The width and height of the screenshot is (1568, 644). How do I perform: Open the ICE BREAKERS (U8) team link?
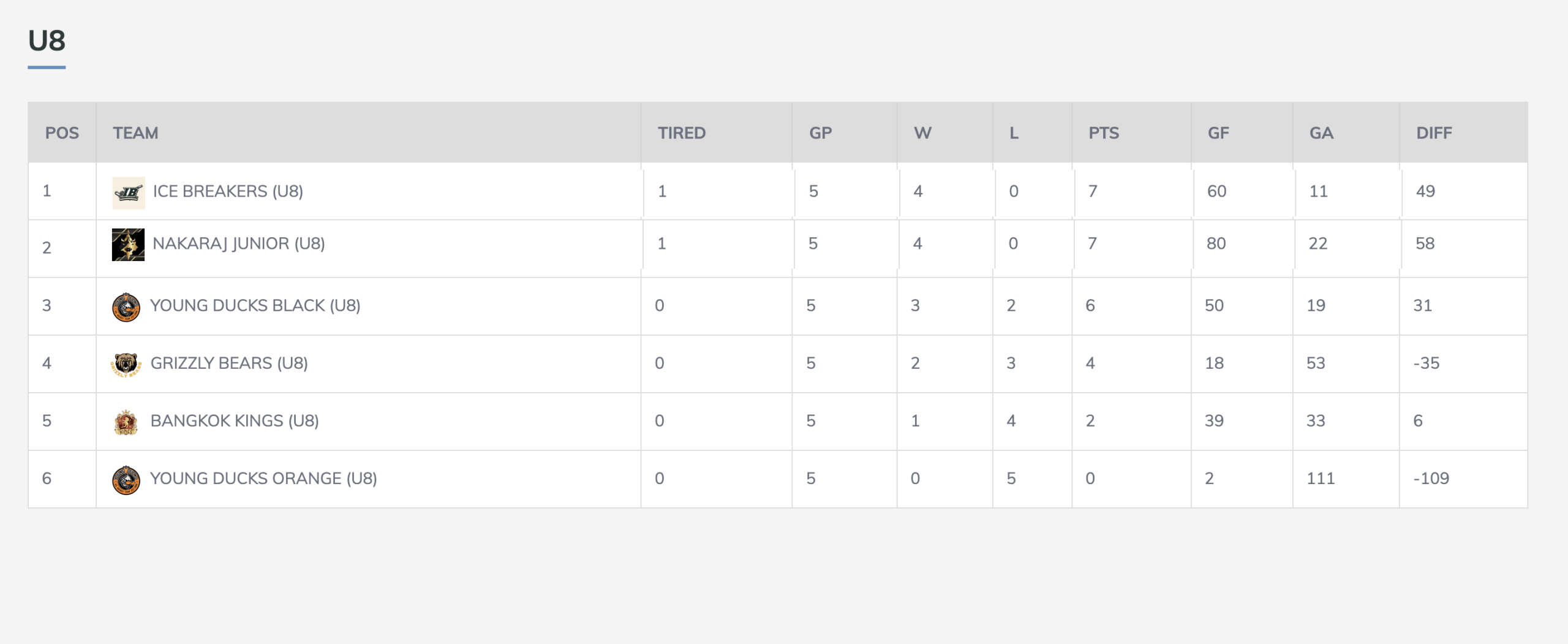tap(228, 191)
